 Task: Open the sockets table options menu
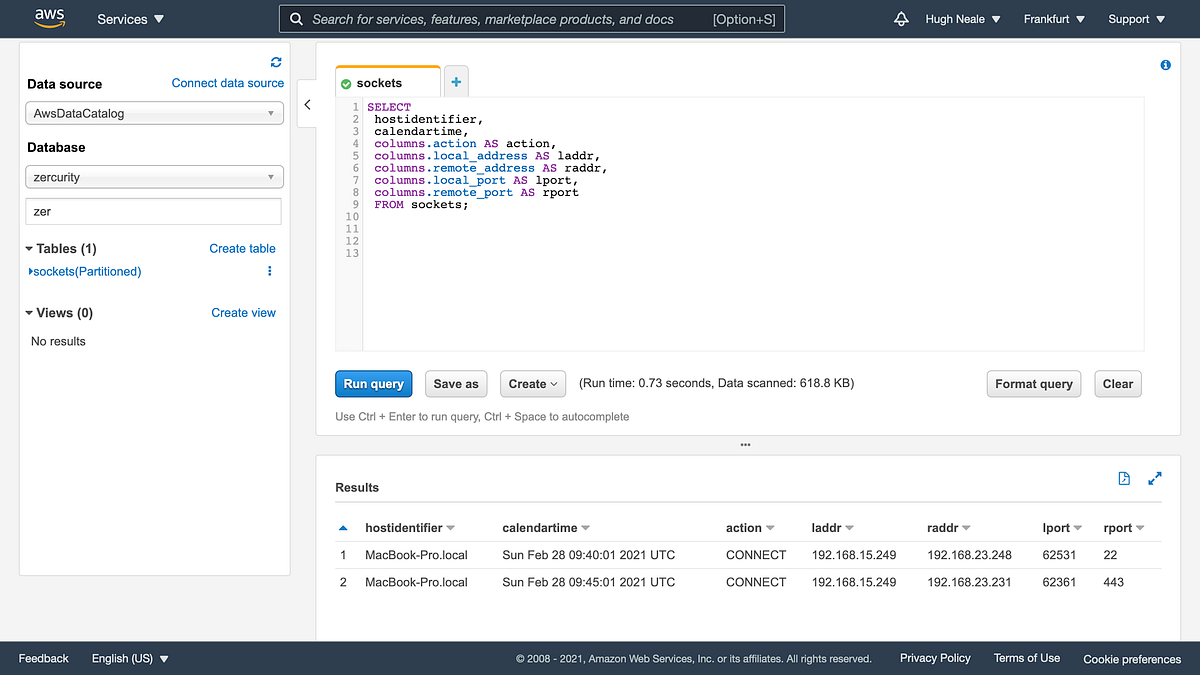point(268,271)
